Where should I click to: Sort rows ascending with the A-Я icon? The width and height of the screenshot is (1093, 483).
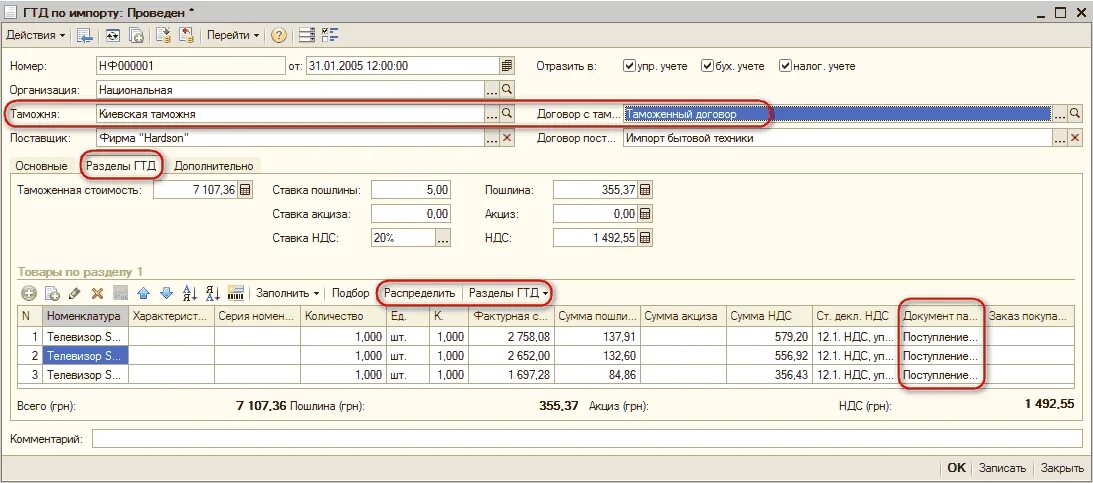pos(189,293)
